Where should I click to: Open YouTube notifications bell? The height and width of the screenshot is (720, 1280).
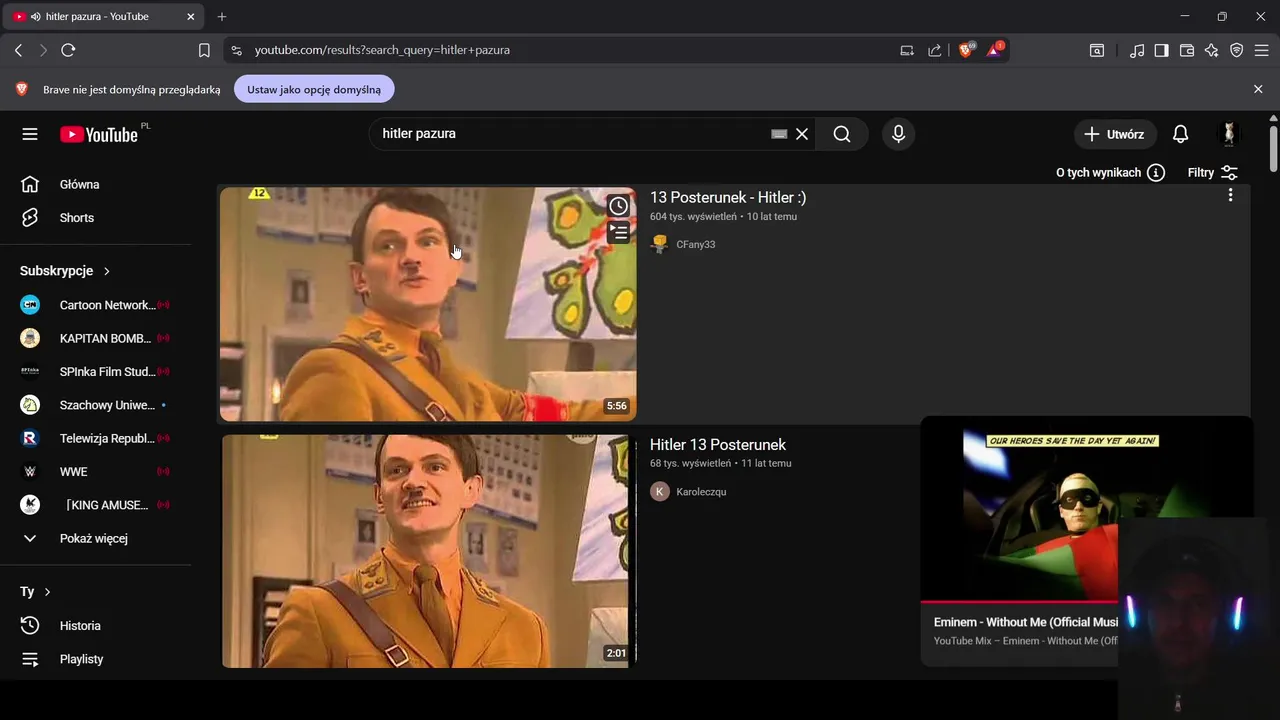(1181, 134)
